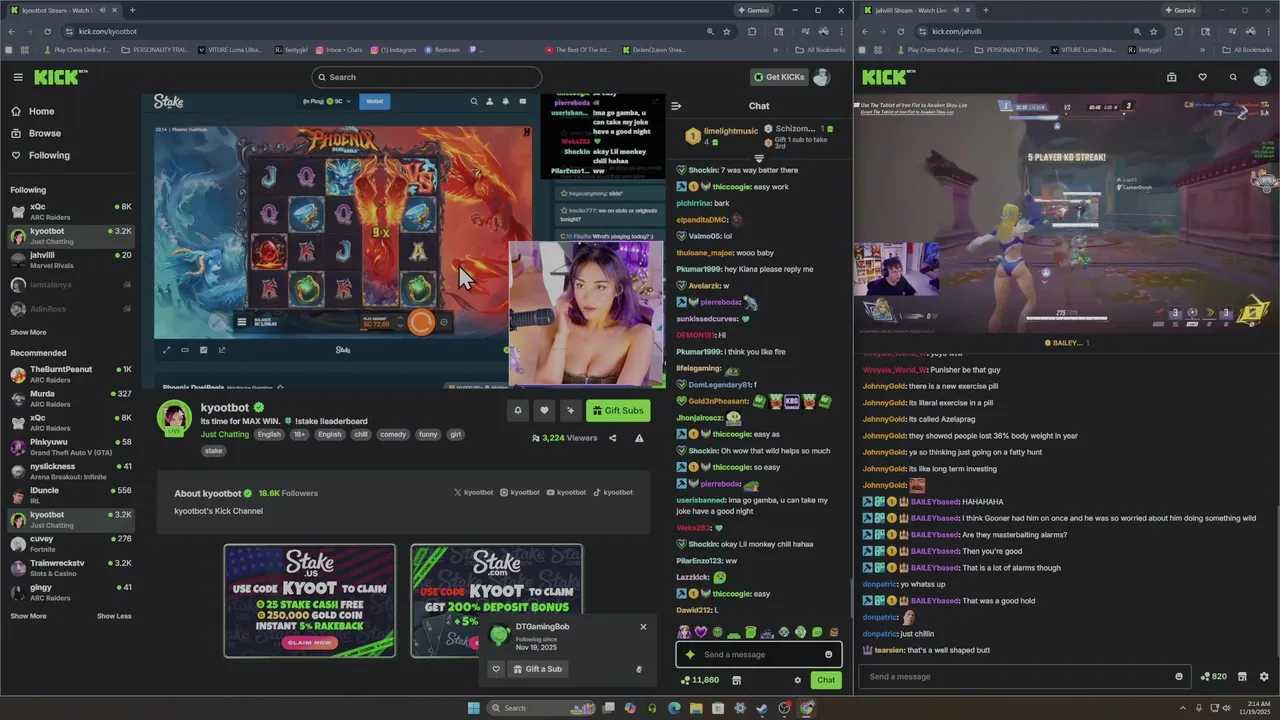Open the channel points shop icon
Viewport: 1280px width, 720px height.
(x=736, y=680)
